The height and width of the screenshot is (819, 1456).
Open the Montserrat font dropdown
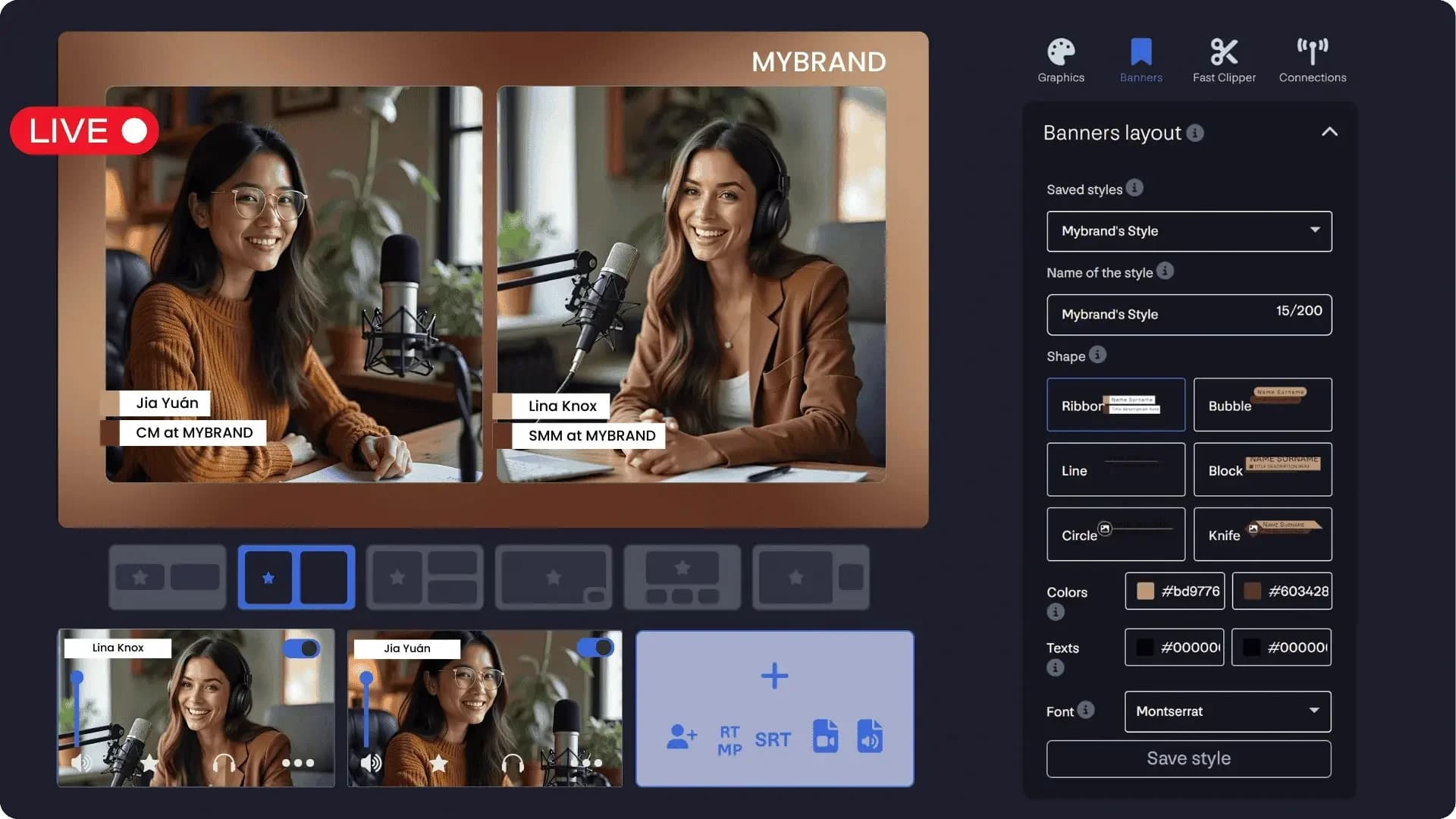[1227, 711]
